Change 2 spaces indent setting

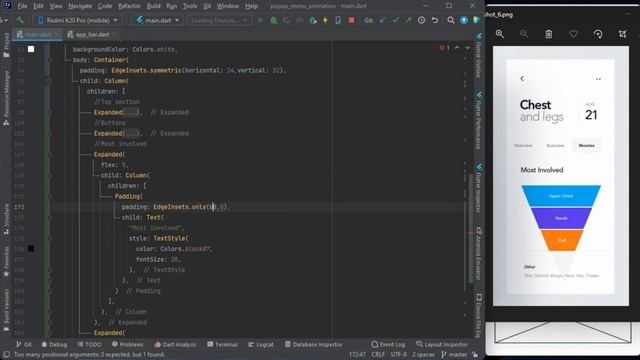tap(423, 355)
